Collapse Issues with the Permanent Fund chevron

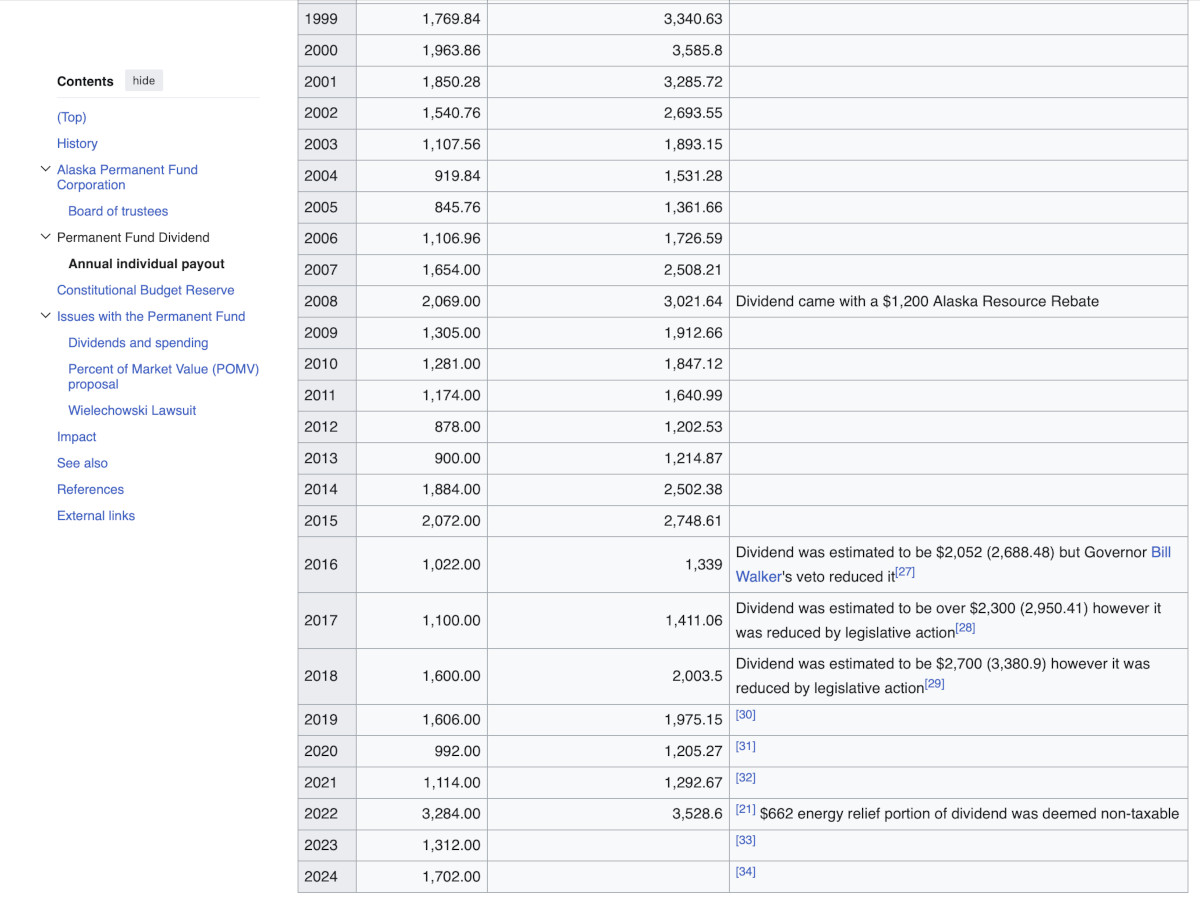coord(45,316)
